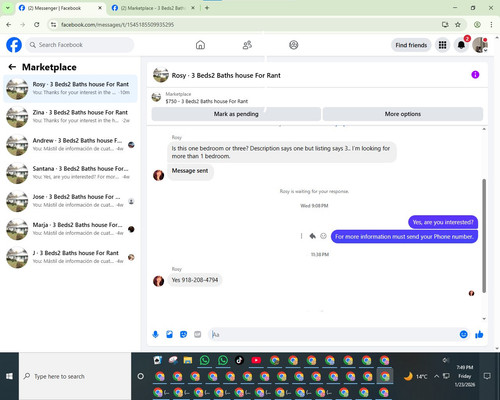Open Zina conversation in the list
This screenshot has height=400, width=500.
point(70,117)
